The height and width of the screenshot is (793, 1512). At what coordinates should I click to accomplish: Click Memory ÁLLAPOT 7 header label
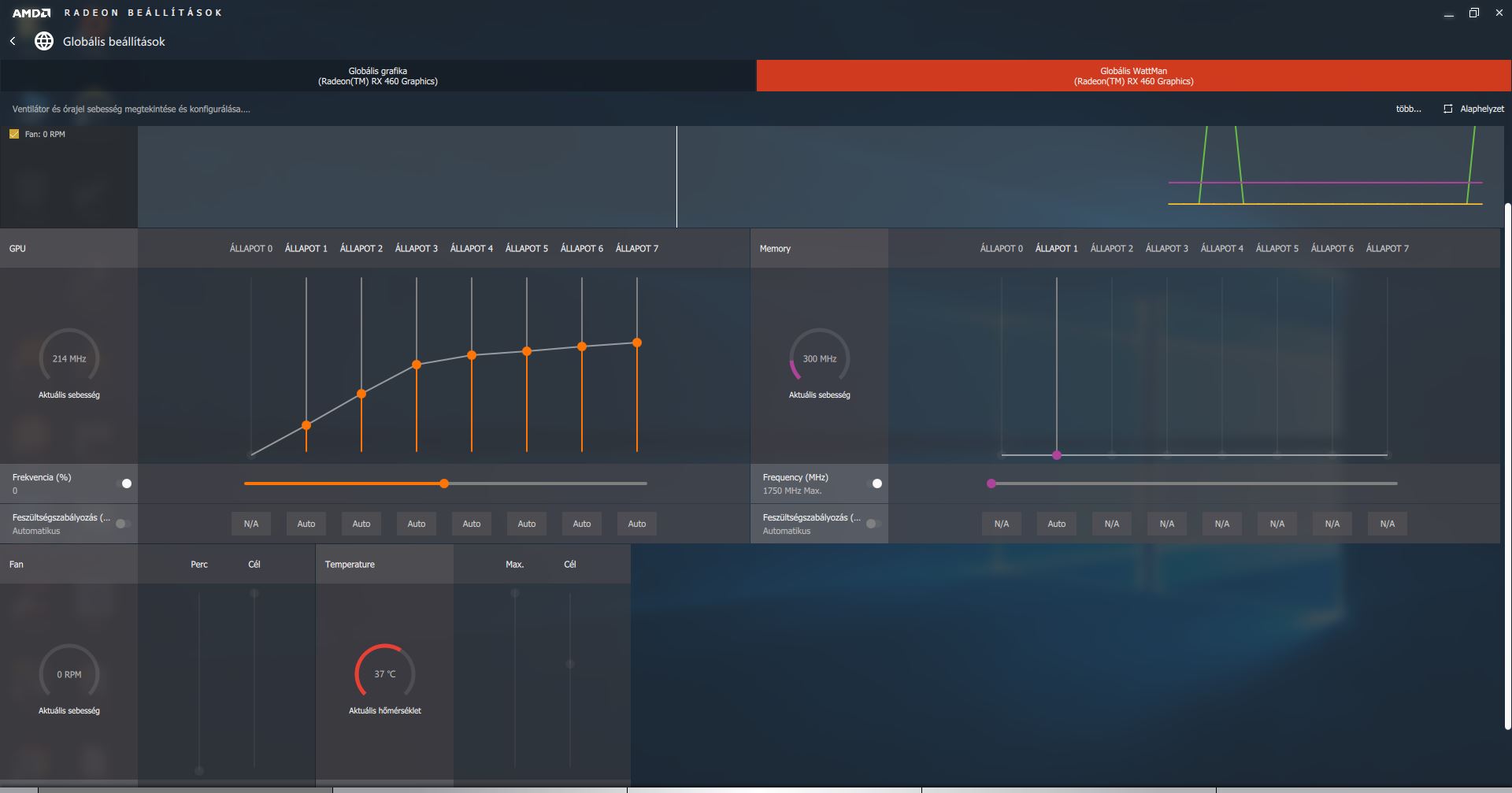coord(1388,248)
